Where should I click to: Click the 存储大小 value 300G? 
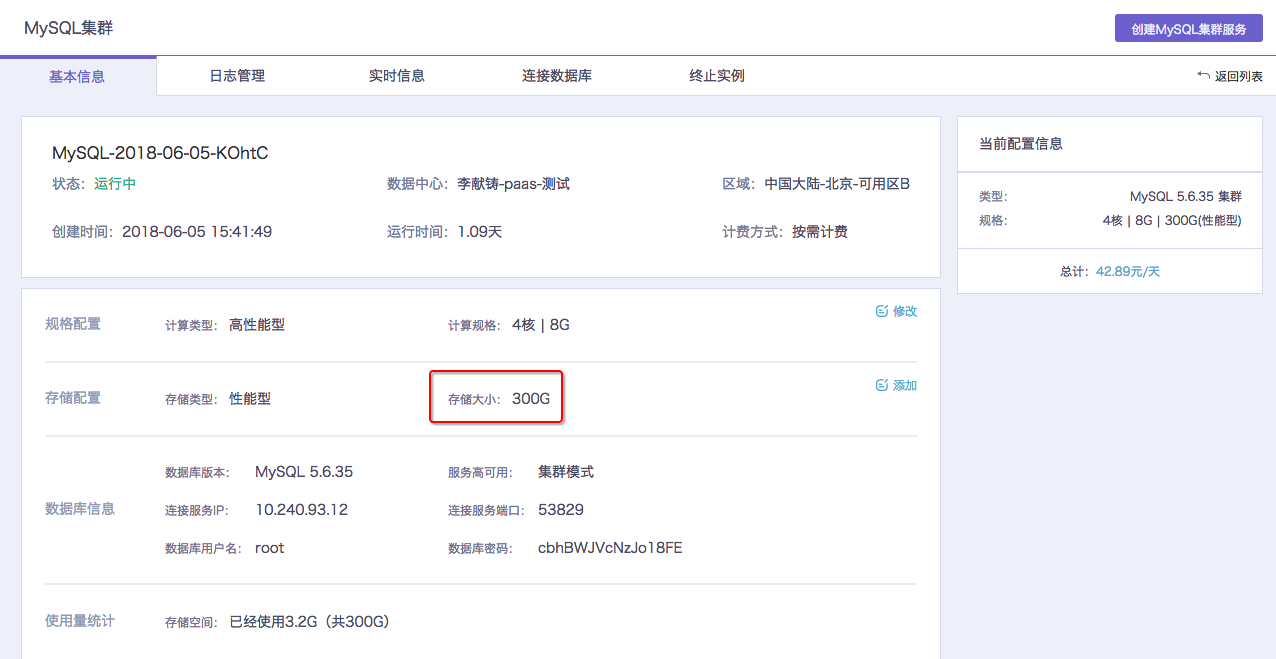pyautogui.click(x=531, y=398)
